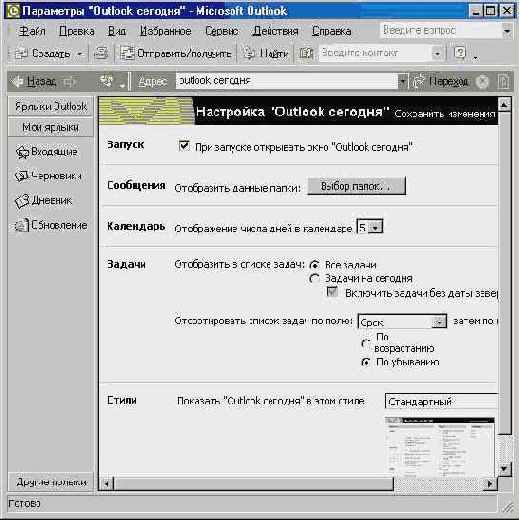519x520 pixels.
Task: Open the Journal (Дневник) shortcut
Action: (43, 201)
